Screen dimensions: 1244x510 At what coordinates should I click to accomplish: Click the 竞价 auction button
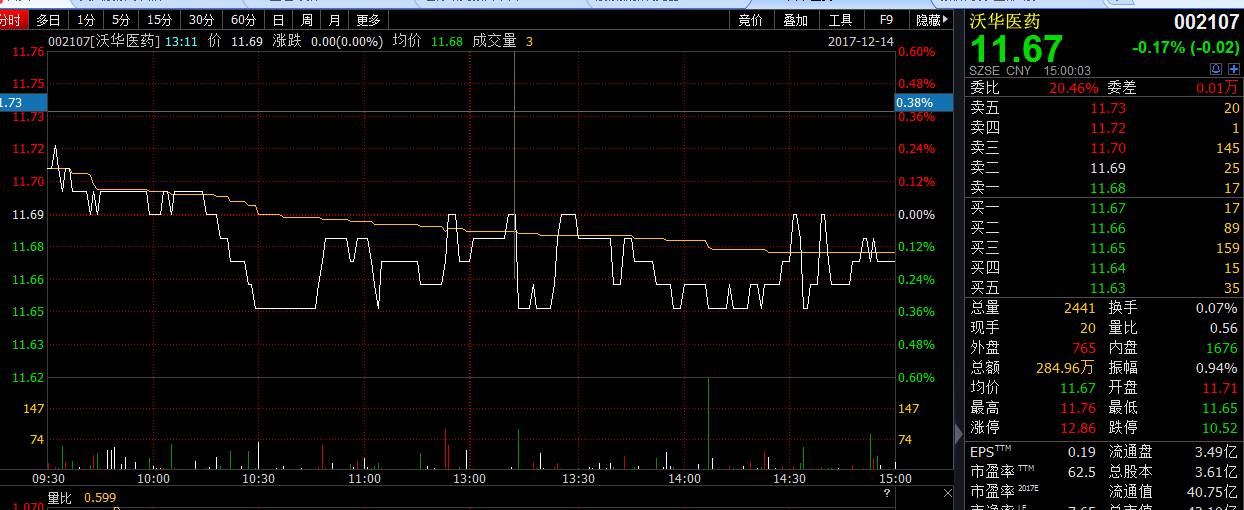coord(750,19)
